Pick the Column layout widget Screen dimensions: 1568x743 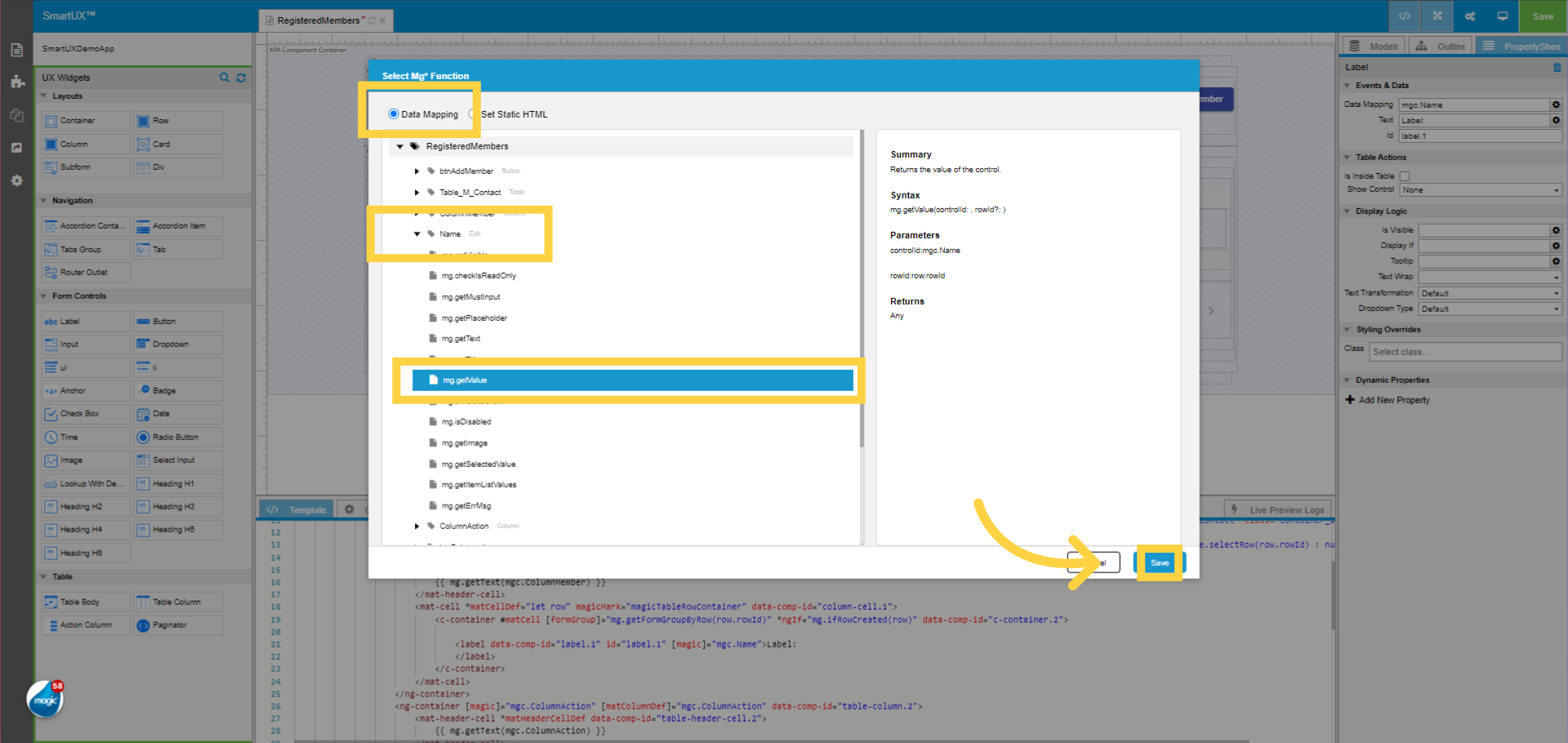(86, 145)
